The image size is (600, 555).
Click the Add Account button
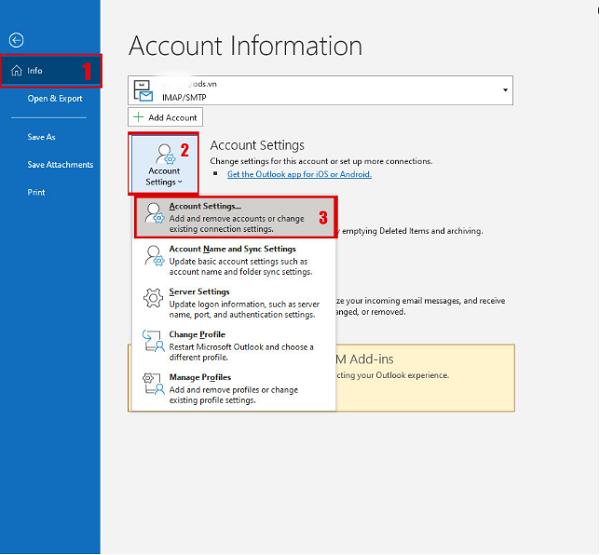[165, 117]
